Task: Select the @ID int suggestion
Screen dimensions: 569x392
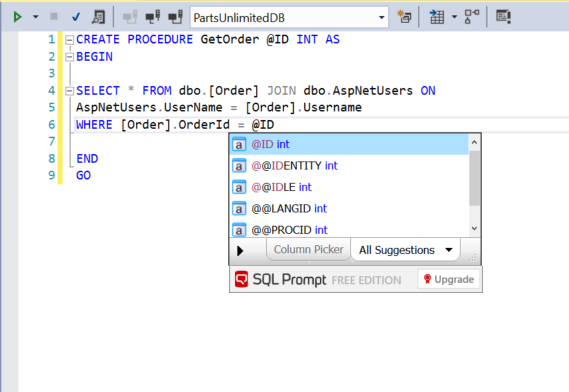Action: click(x=349, y=144)
